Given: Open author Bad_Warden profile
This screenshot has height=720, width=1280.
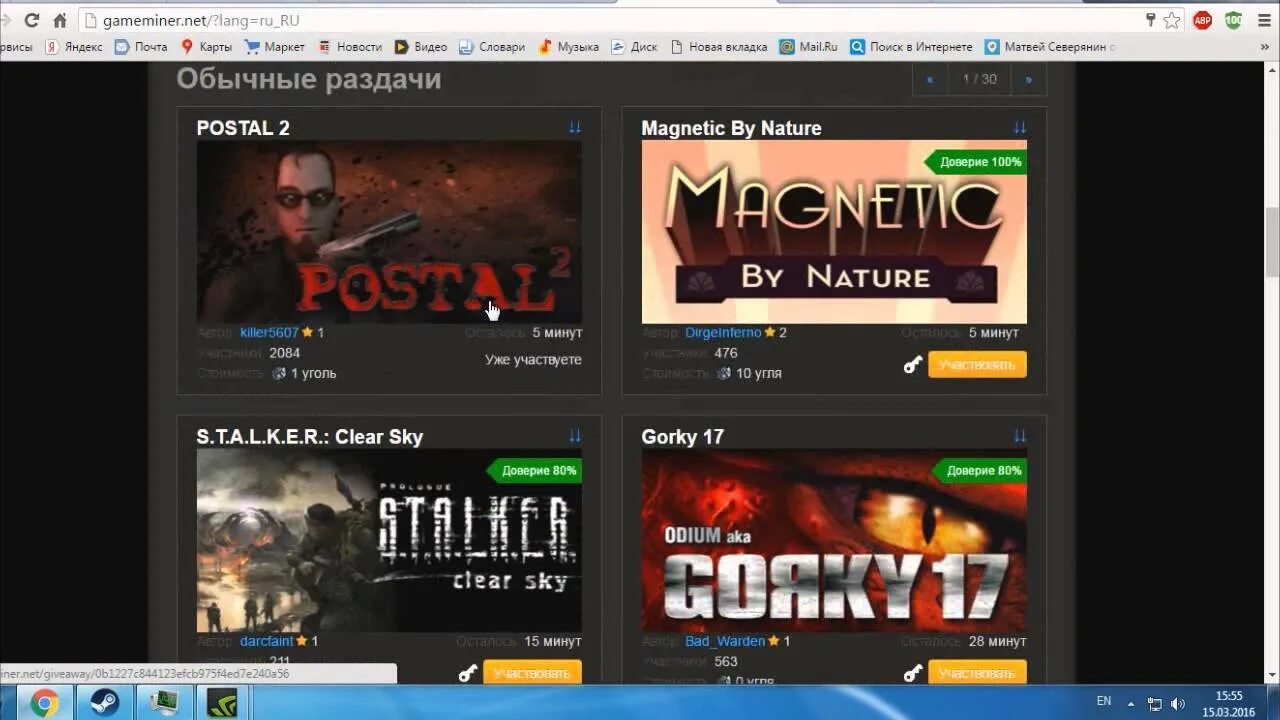Looking at the screenshot, I should (725, 641).
